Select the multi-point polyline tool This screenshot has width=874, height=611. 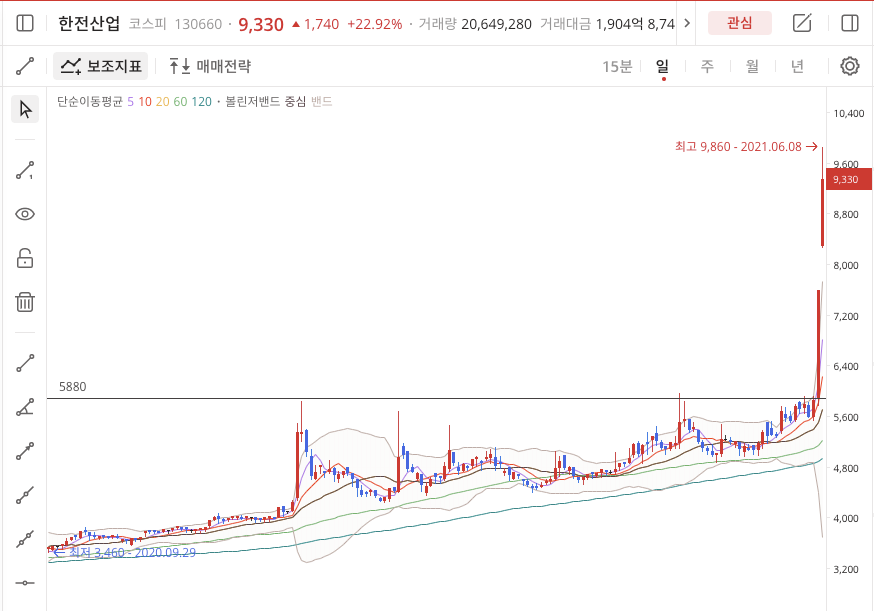tap(25, 539)
